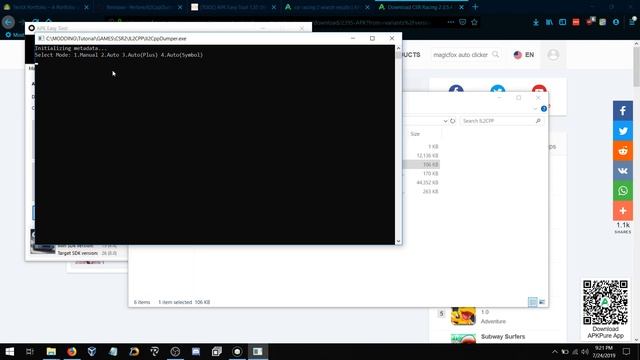Toggle the Firefox sidebar icon
Screen dimensions: 640x360
tap(562, 22)
